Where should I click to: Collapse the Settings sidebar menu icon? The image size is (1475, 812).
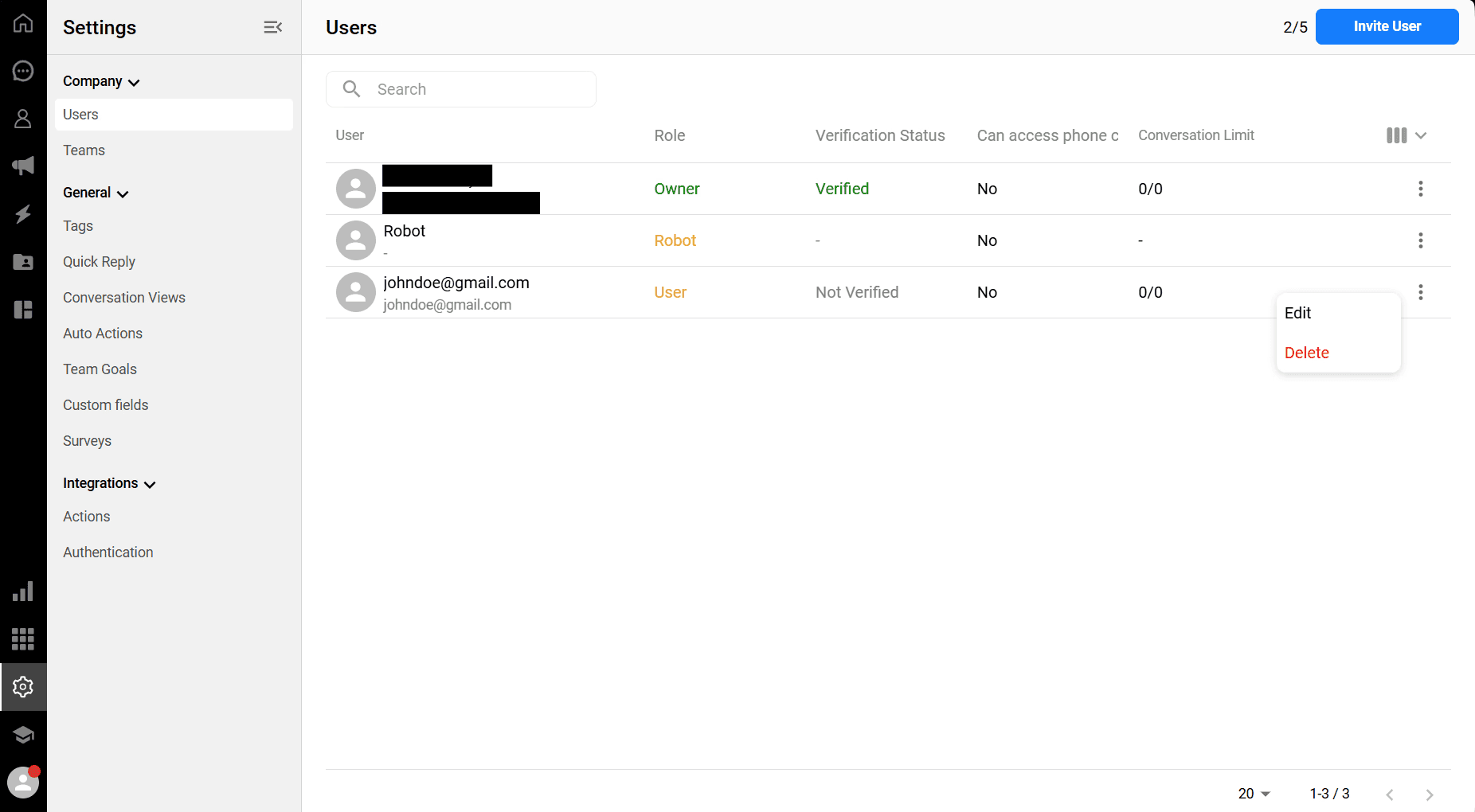point(272,27)
